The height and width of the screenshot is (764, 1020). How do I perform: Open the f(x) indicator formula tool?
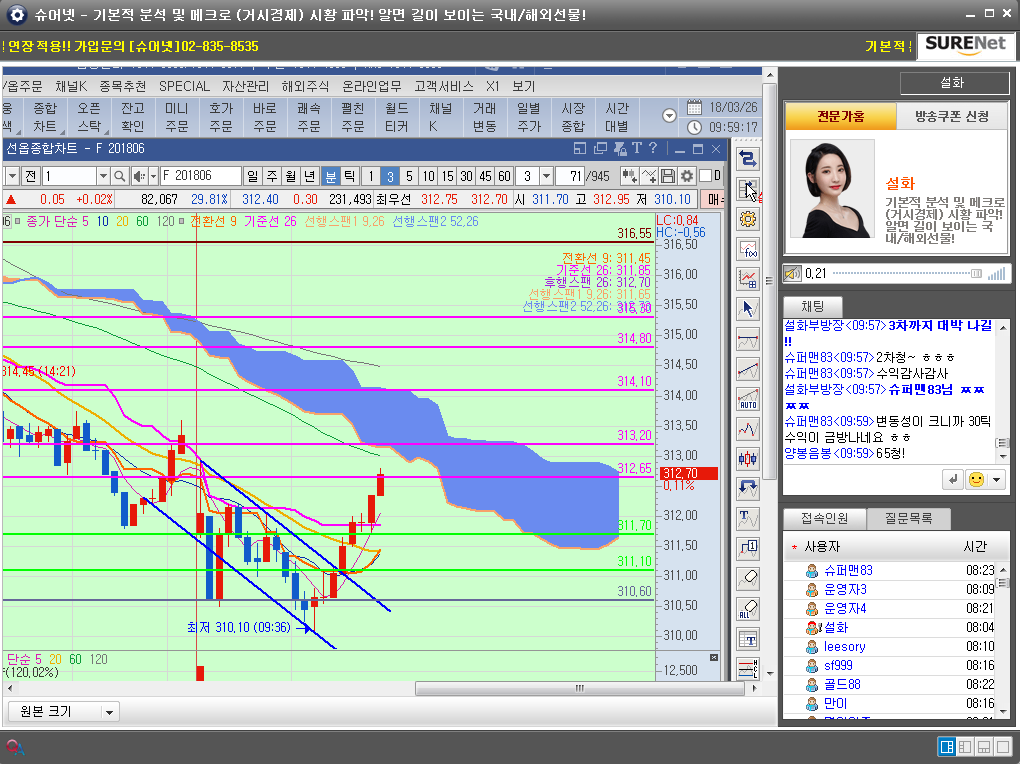tap(747, 249)
